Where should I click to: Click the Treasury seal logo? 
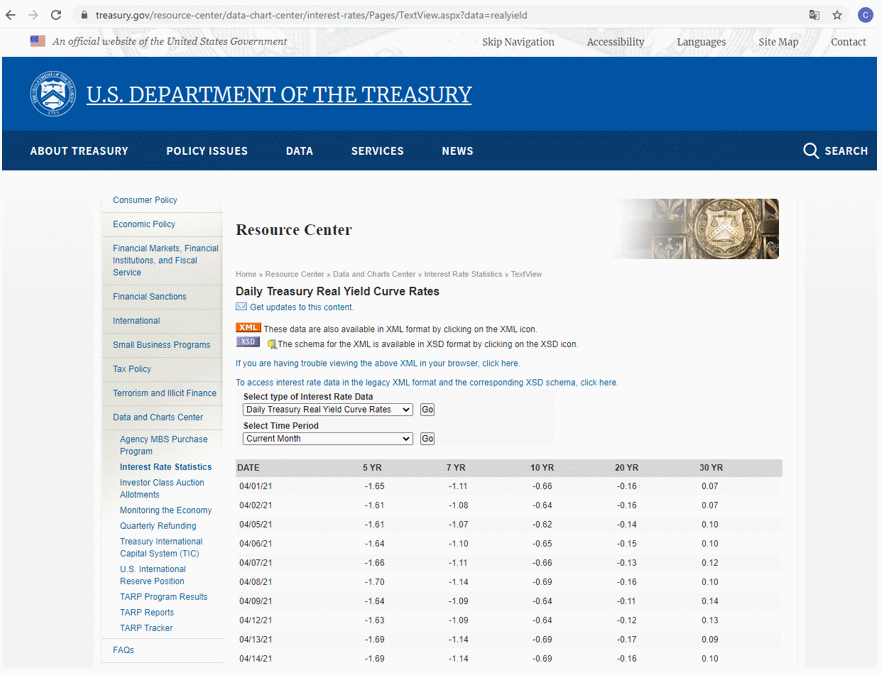(53, 95)
